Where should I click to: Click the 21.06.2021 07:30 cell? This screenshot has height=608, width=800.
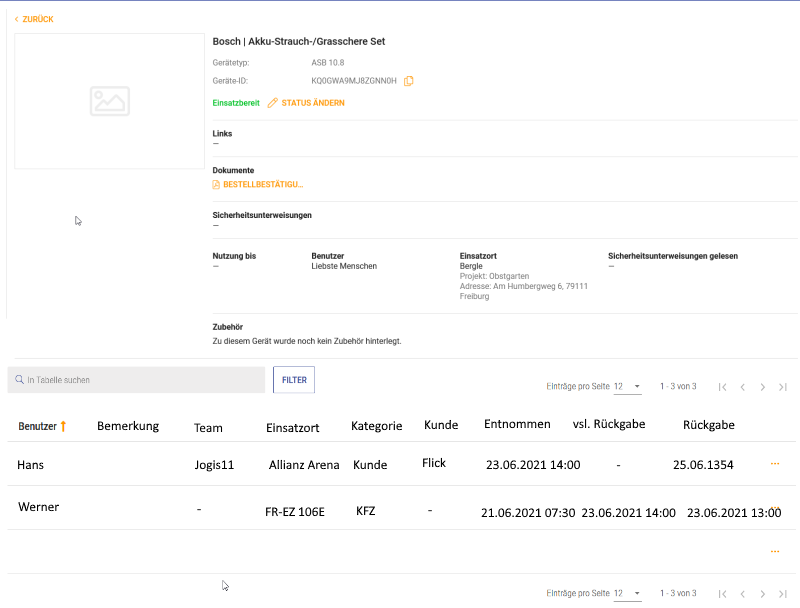point(528,513)
